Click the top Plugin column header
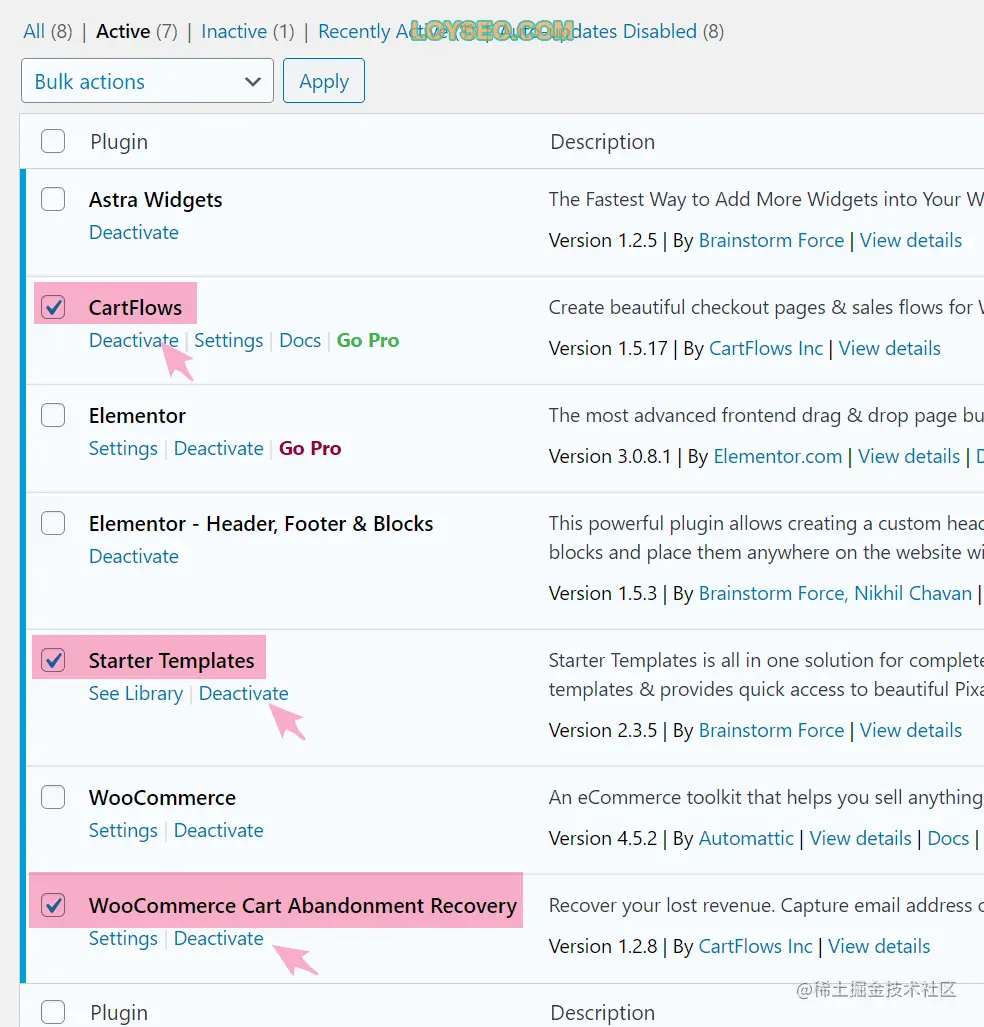The height and width of the screenshot is (1027, 984). tap(119, 141)
